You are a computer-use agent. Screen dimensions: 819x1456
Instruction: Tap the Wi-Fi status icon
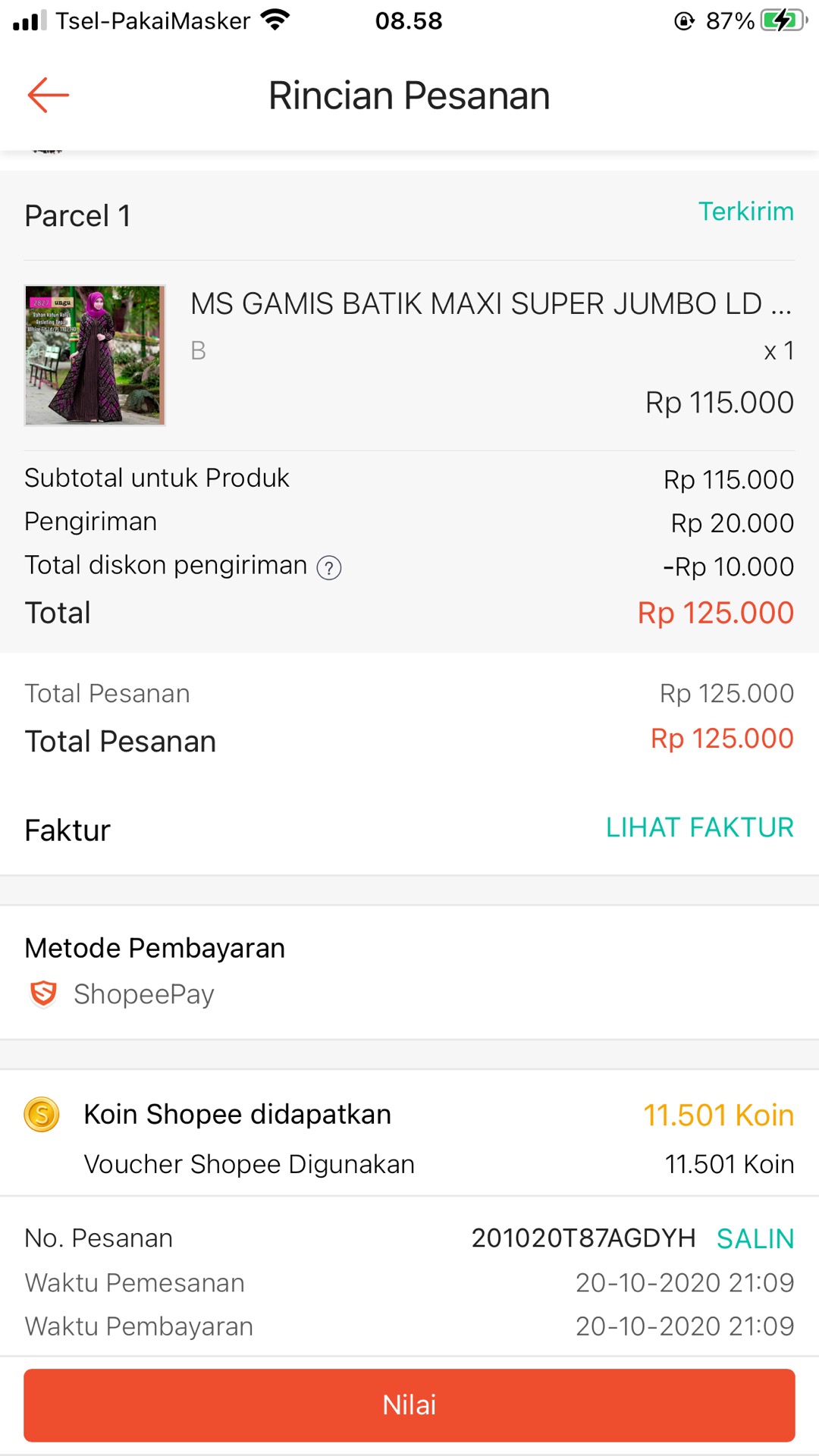click(x=275, y=20)
